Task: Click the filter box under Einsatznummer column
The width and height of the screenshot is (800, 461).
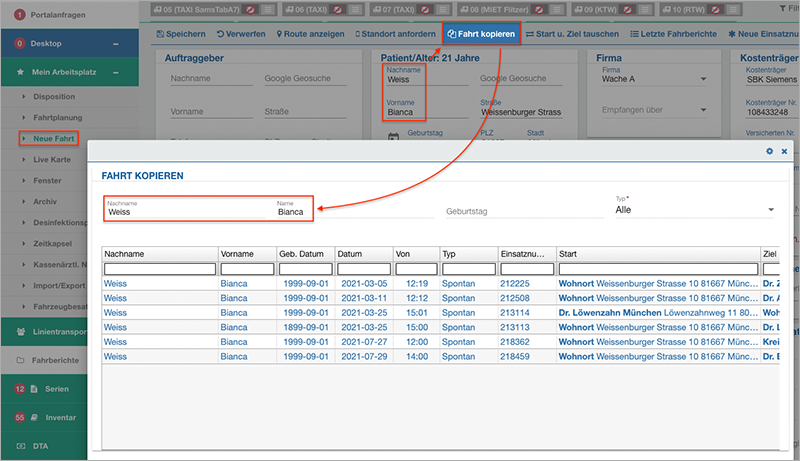Action: click(527, 269)
